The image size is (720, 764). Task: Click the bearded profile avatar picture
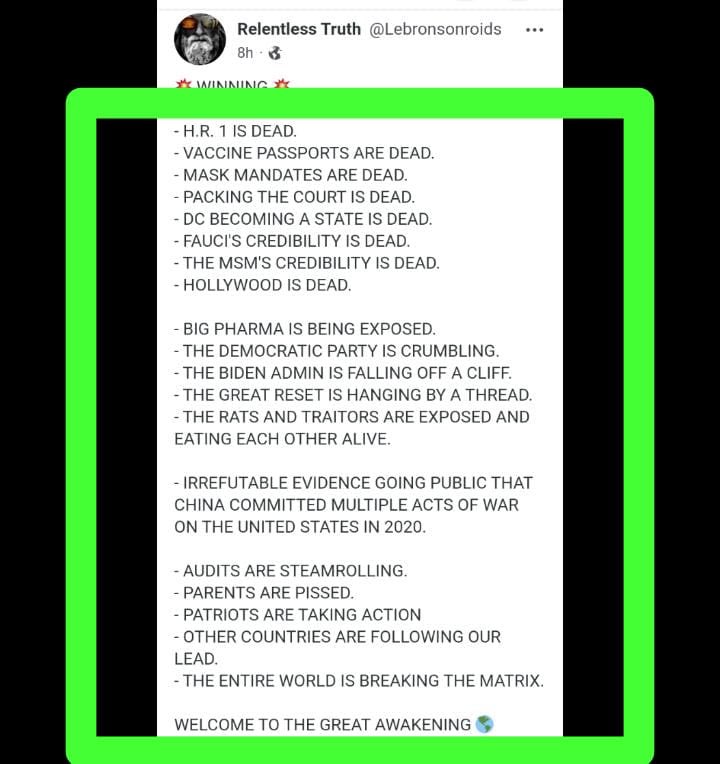(200, 39)
